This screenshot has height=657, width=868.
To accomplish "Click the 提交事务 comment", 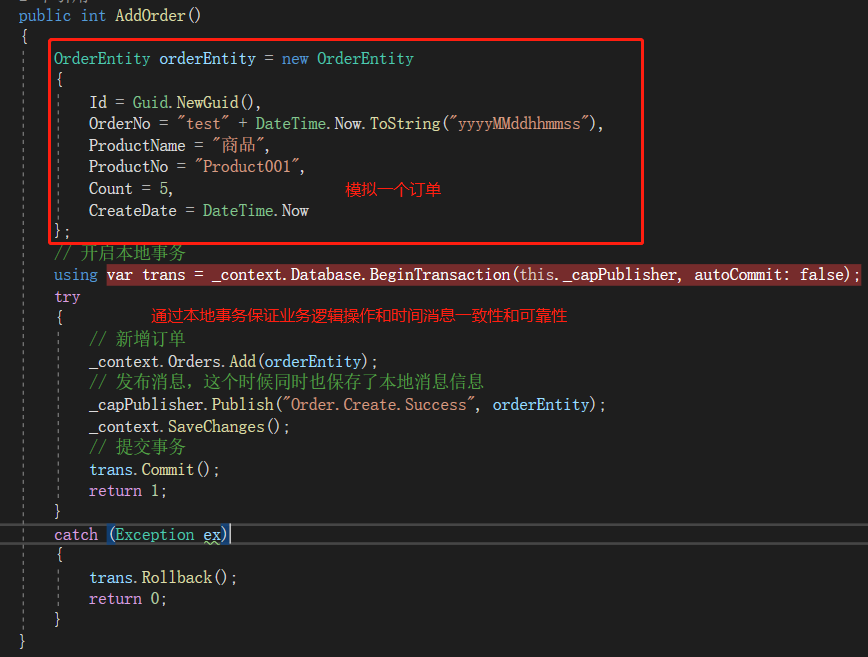I will [137, 447].
